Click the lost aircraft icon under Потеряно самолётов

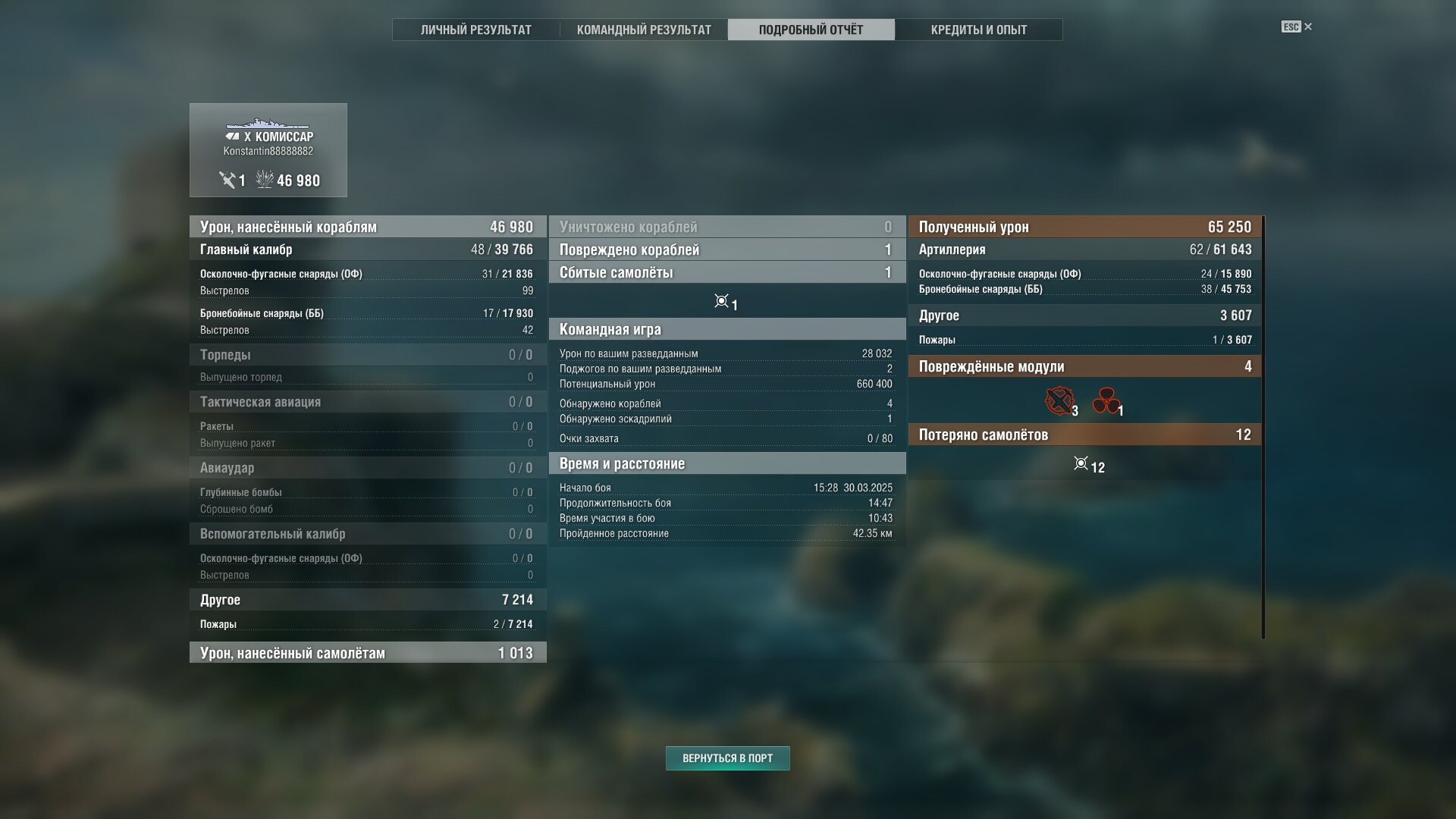tap(1081, 463)
